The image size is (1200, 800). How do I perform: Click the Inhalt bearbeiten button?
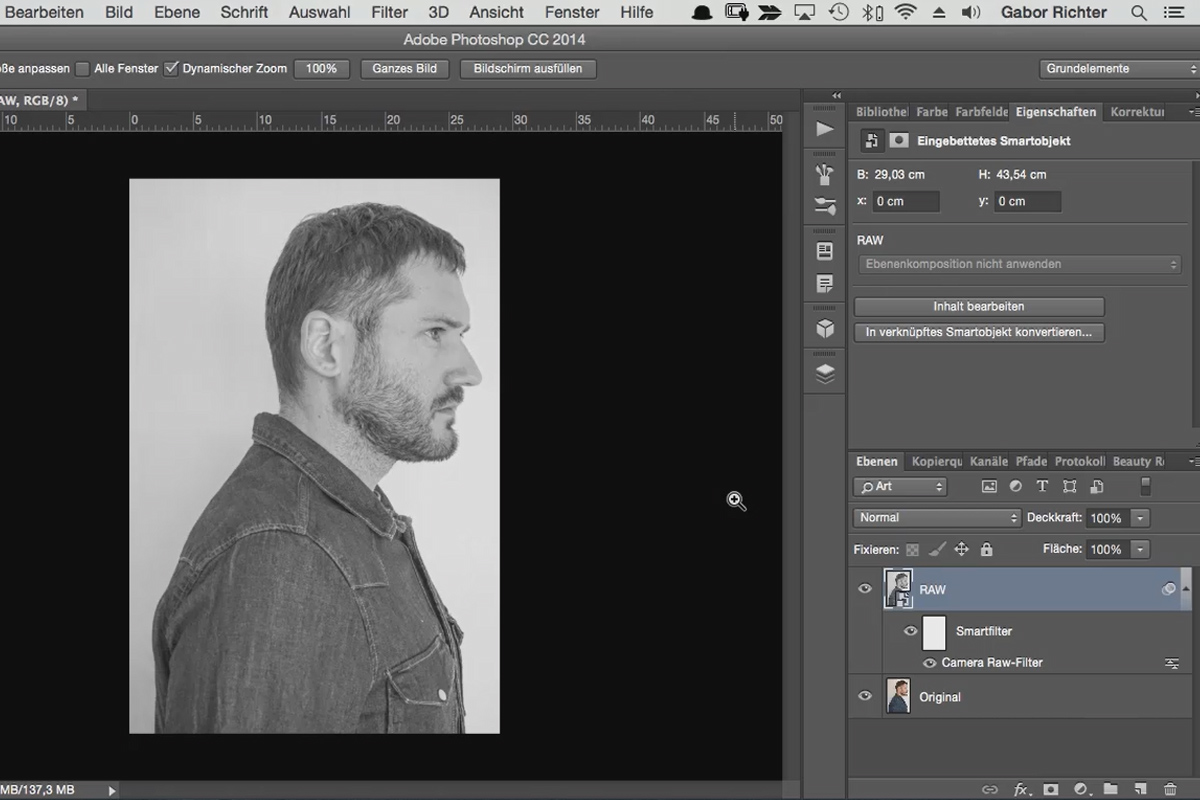[979, 307]
